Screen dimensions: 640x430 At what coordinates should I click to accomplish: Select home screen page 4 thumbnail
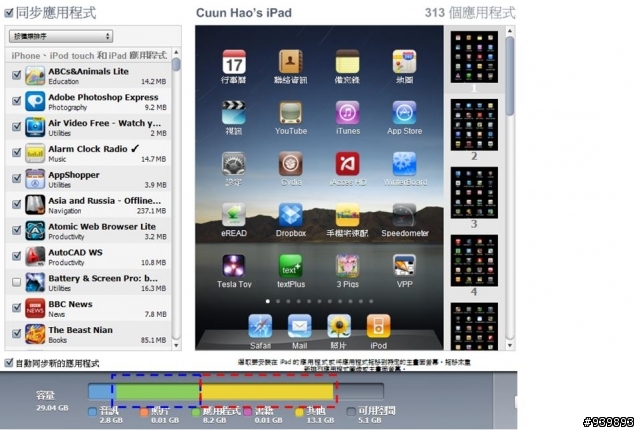click(x=474, y=260)
